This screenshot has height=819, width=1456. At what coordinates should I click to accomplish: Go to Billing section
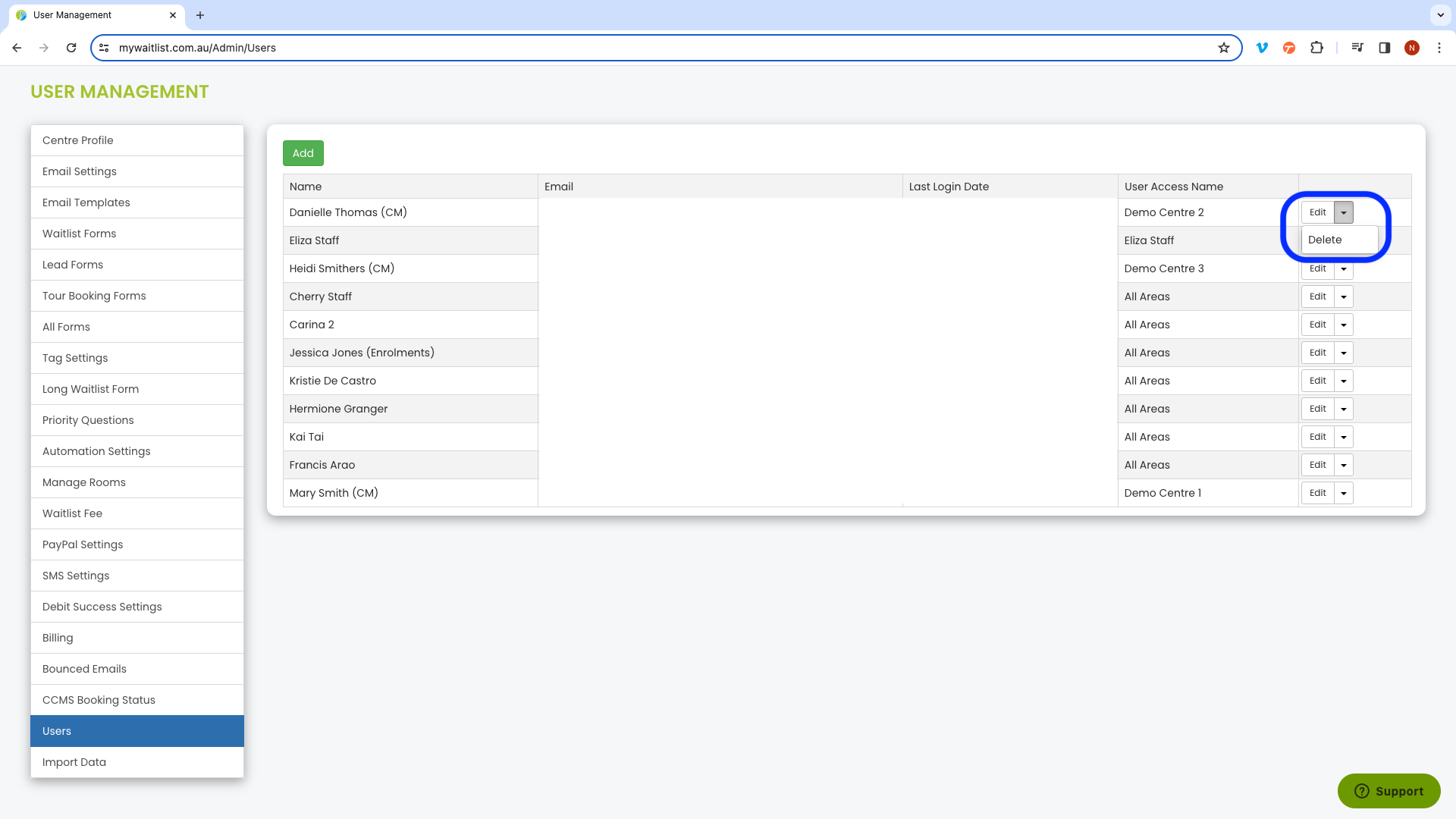(137, 638)
